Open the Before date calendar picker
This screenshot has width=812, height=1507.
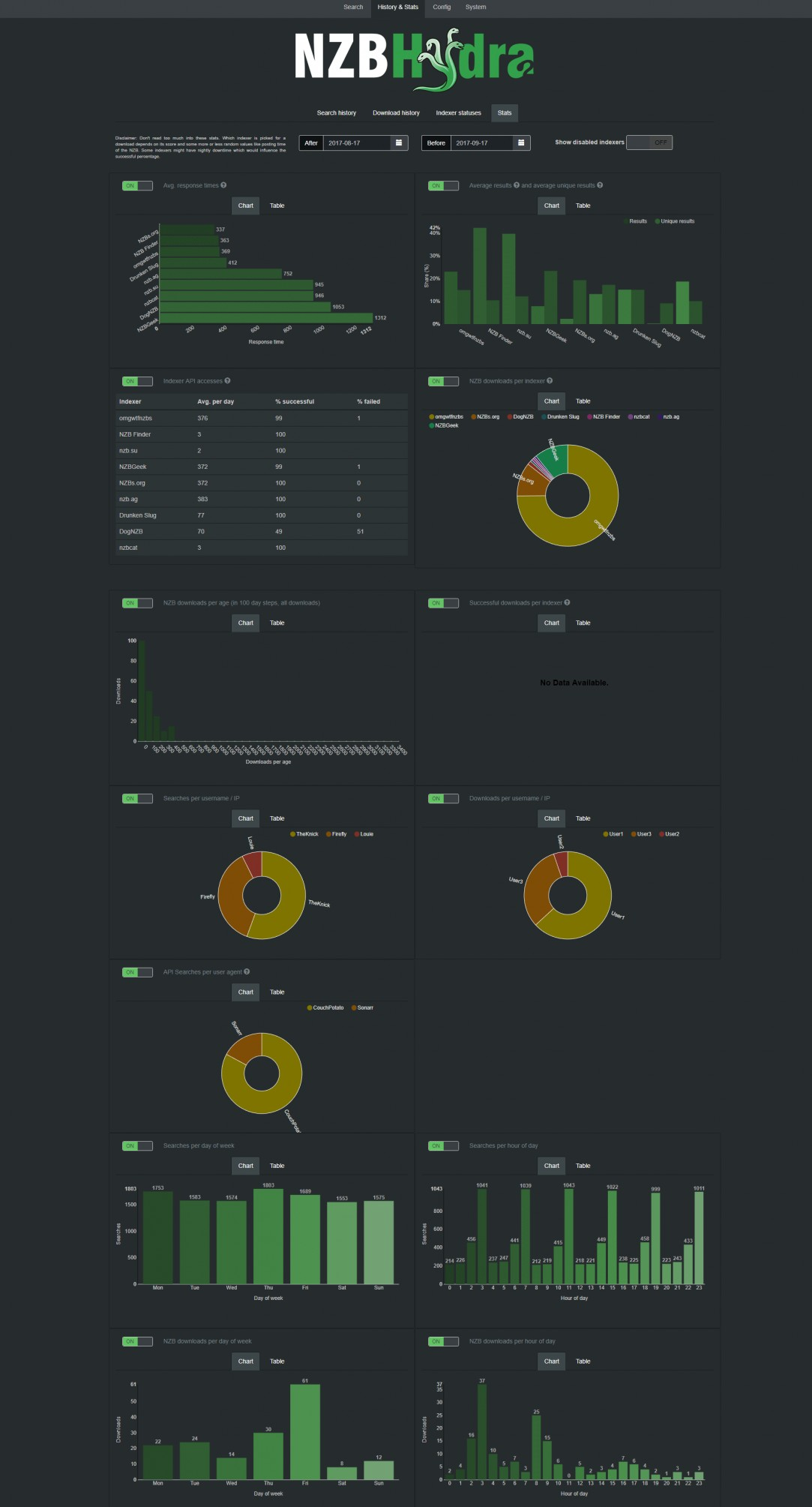click(x=521, y=143)
